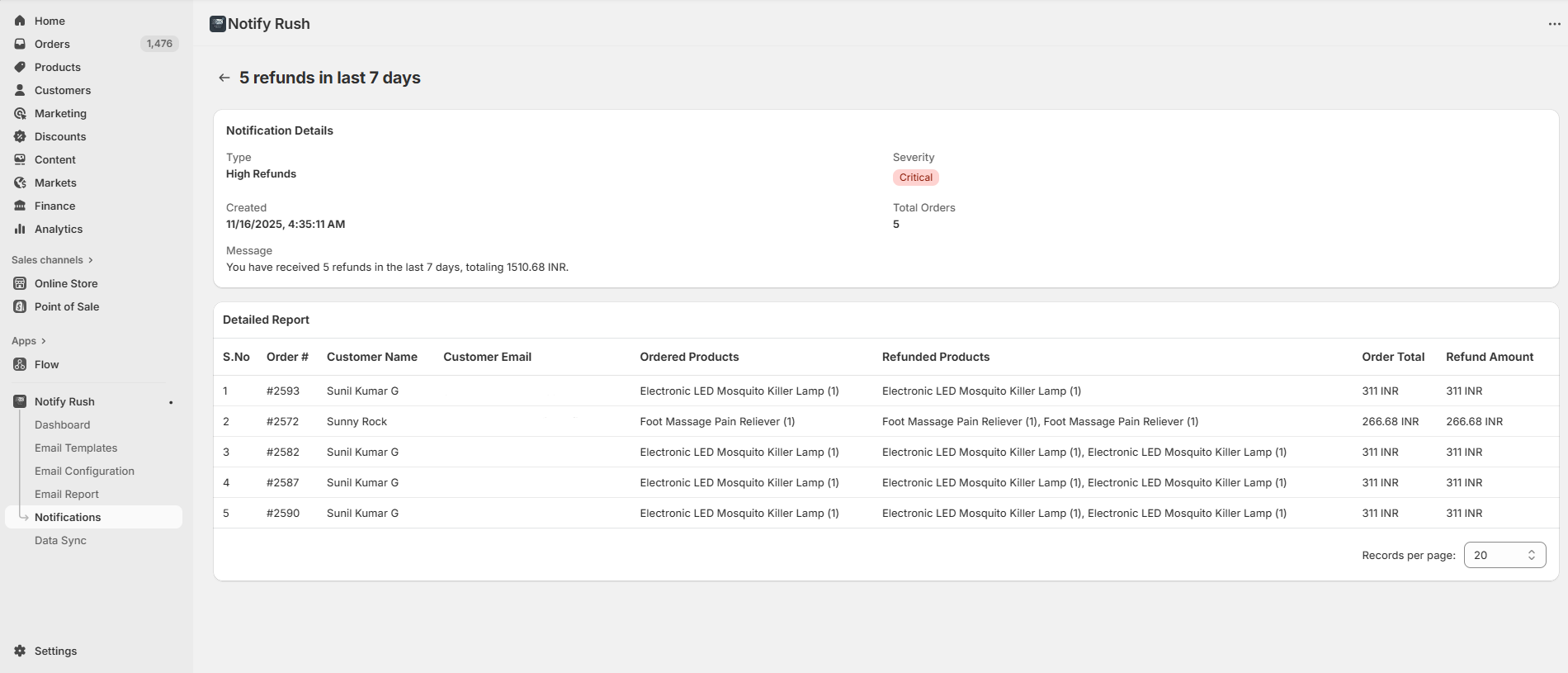Click the Flow app icon
Image resolution: width=1568 pixels, height=673 pixels.
[x=20, y=364]
